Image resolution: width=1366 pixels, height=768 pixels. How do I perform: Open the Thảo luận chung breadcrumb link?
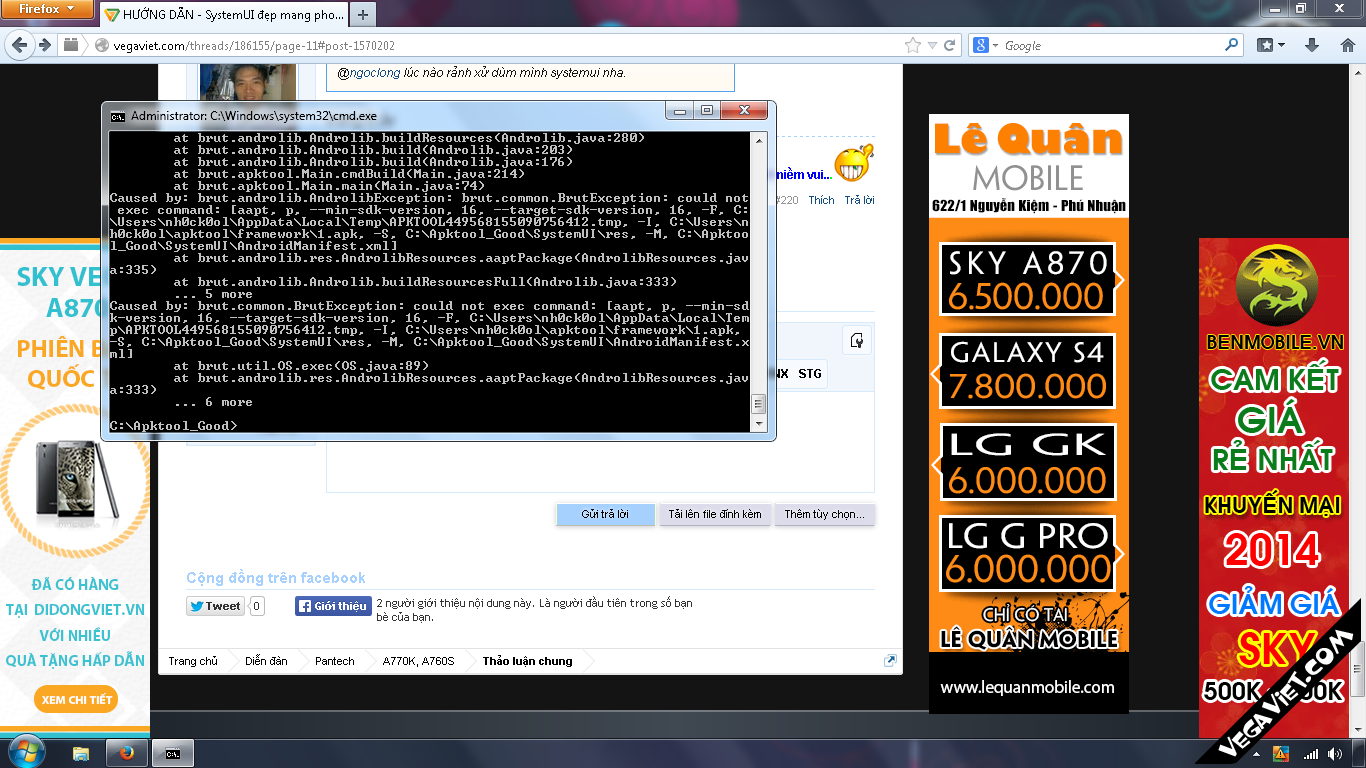[x=527, y=661]
